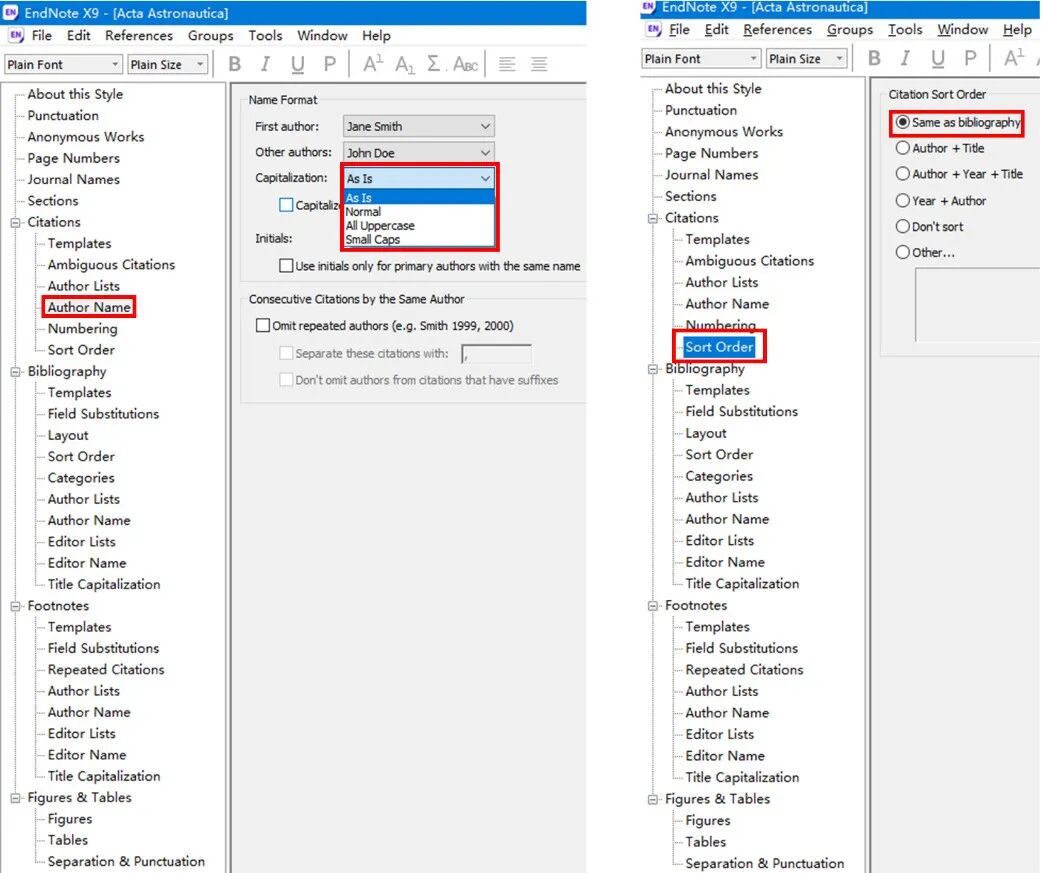Apply bold formatting
Image resolution: width=1042 pixels, height=873 pixels.
tap(235, 64)
